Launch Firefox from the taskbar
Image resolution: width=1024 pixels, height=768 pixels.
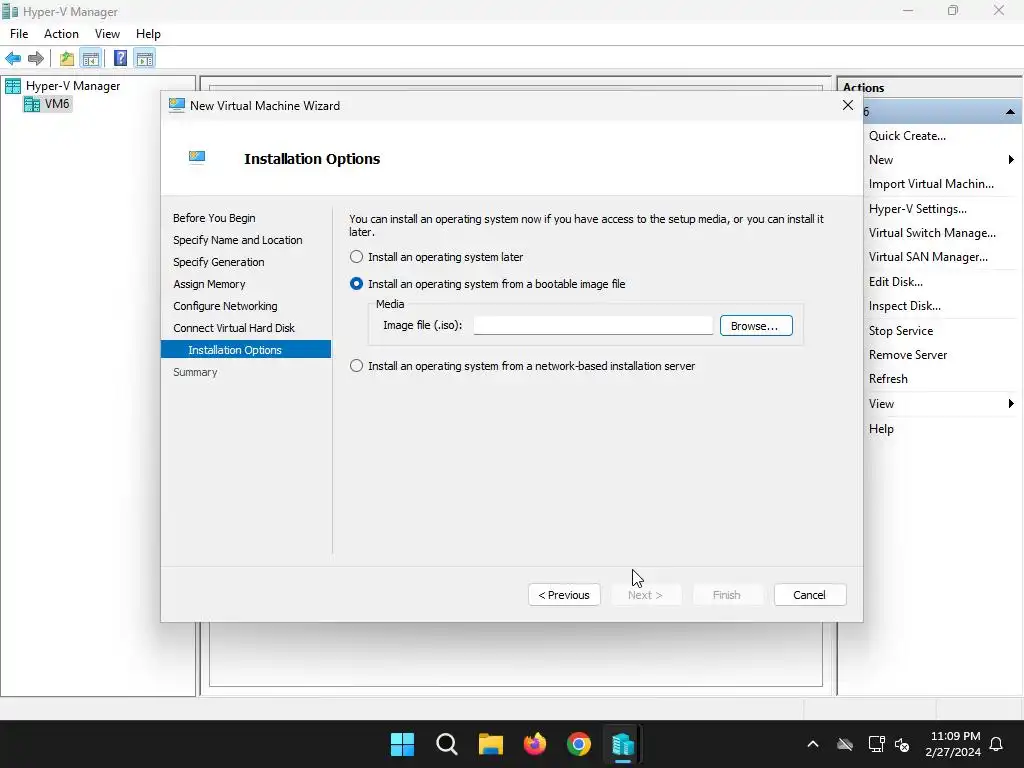pos(535,744)
